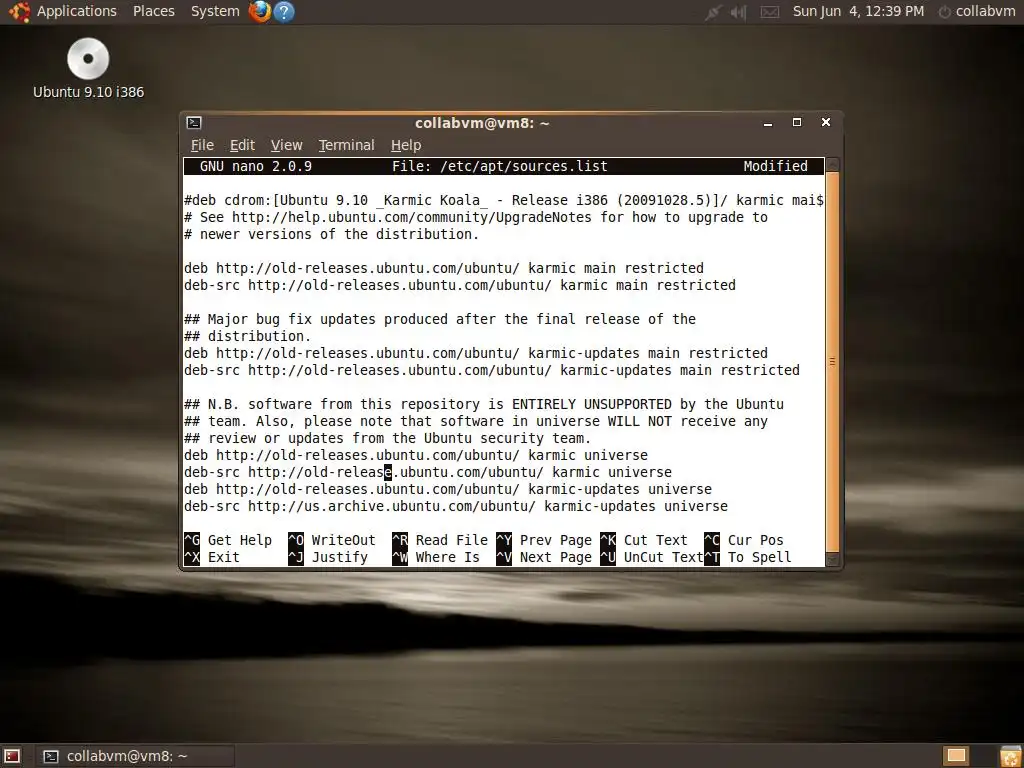Click the 'deb' line ending in karmic universe

coord(416,455)
